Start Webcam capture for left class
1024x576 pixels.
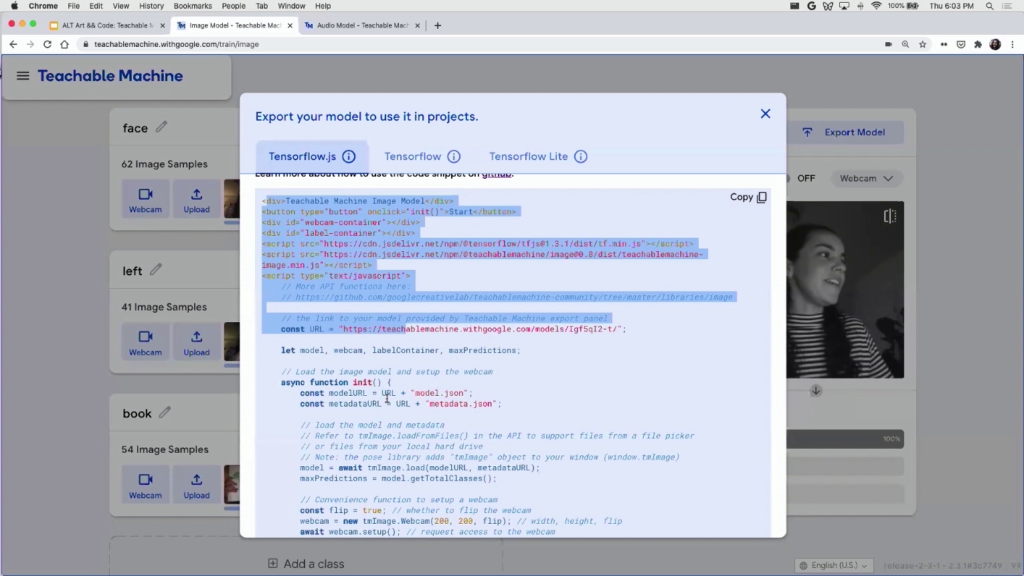[x=145, y=343]
